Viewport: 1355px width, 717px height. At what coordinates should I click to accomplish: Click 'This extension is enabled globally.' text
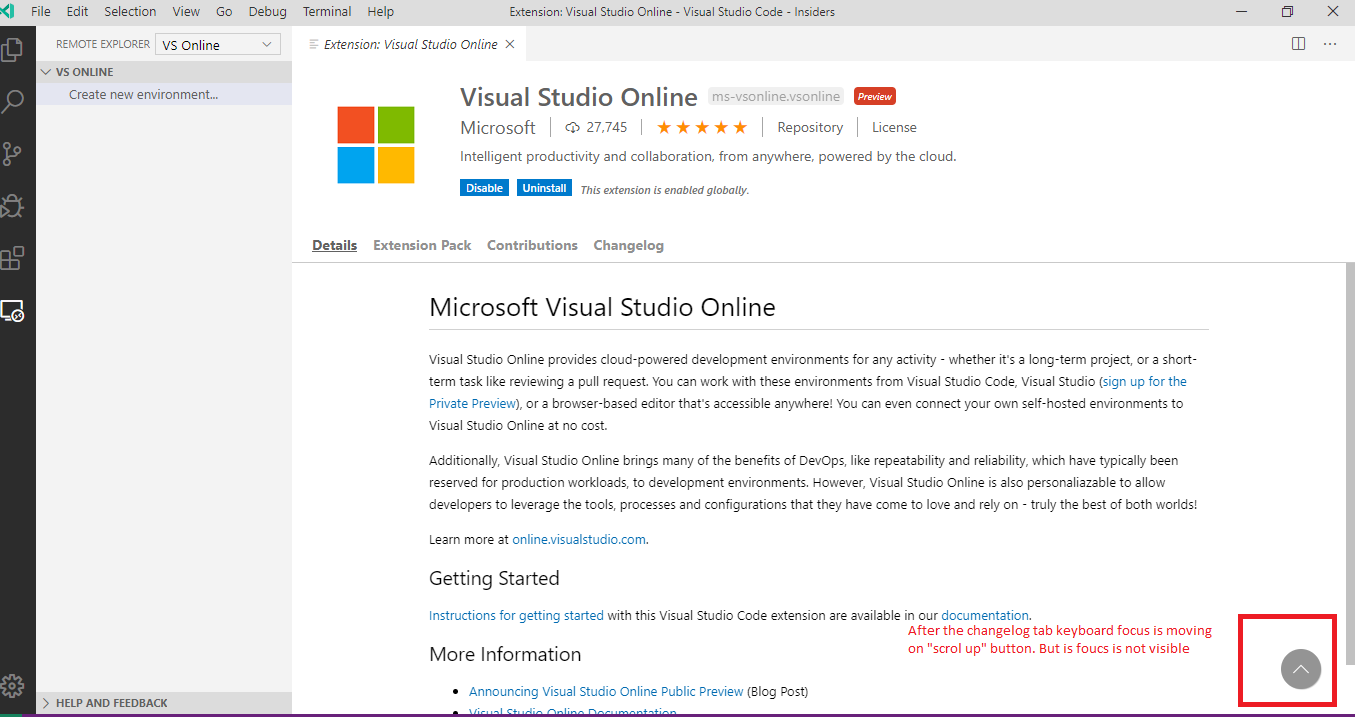(x=665, y=189)
